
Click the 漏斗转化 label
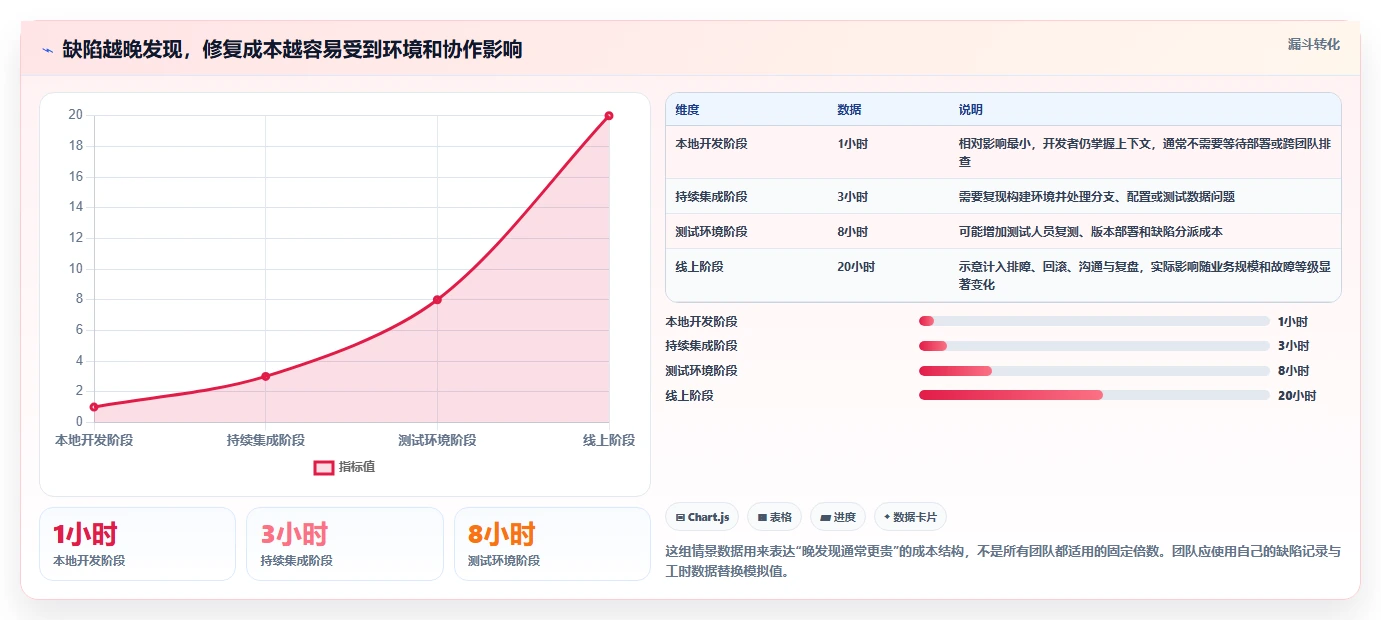tap(1313, 45)
